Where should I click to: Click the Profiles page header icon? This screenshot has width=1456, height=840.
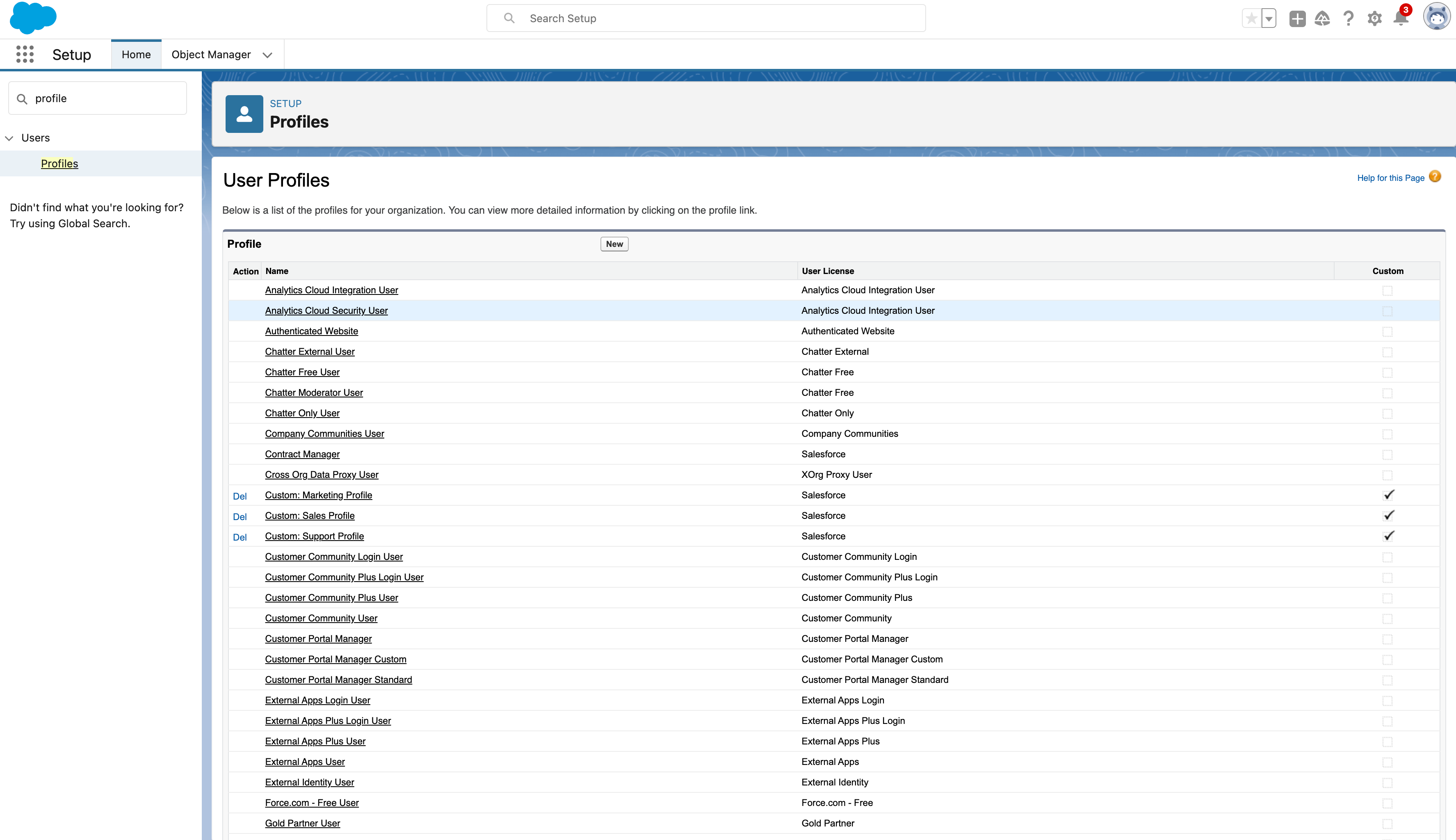244,114
